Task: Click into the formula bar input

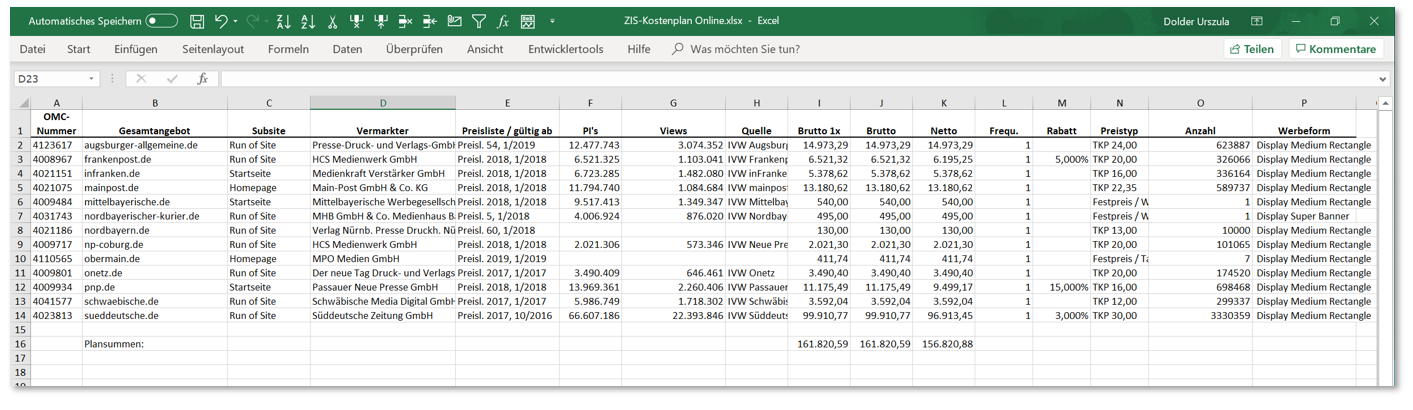Action: [x=797, y=78]
